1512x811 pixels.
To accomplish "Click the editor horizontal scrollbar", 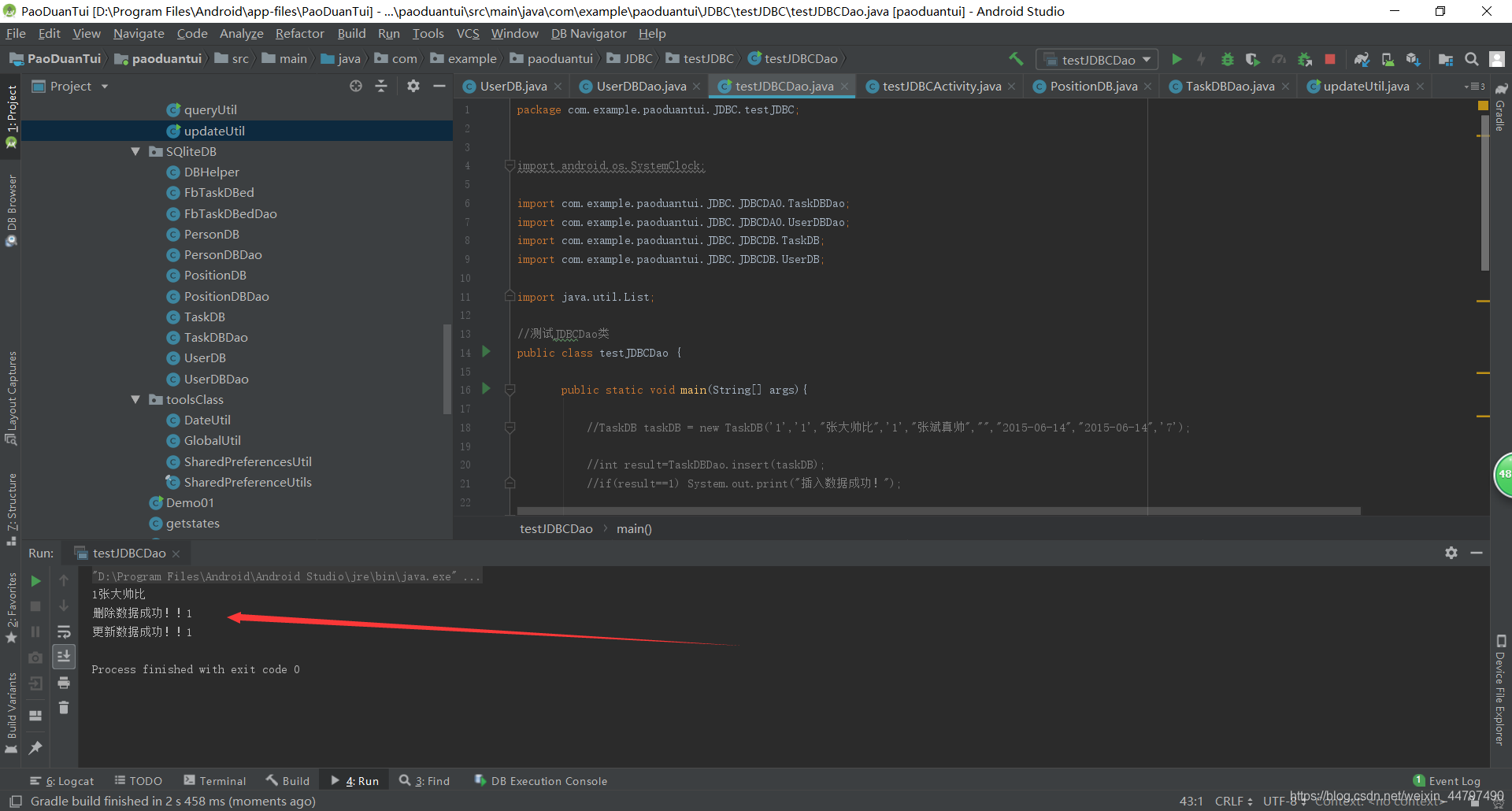I will [x=939, y=511].
